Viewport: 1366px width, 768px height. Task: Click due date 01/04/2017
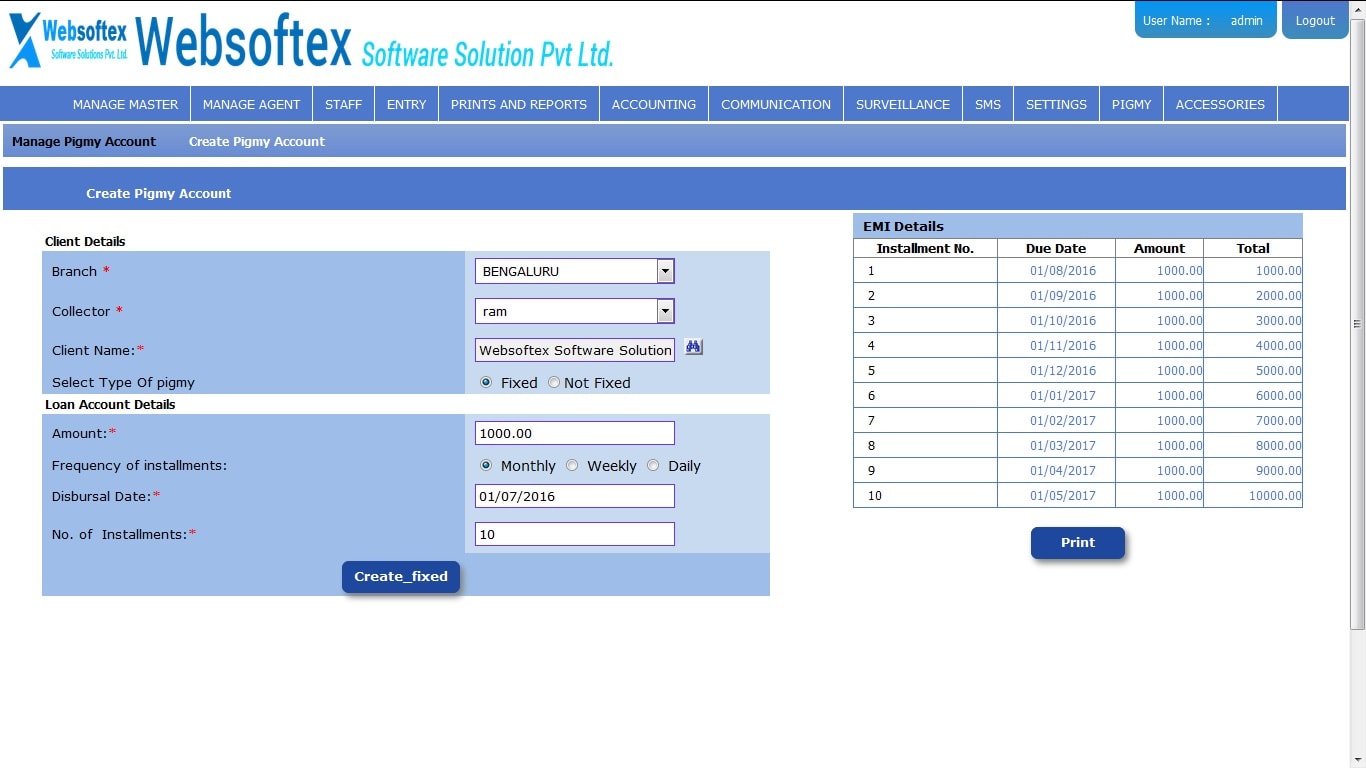point(1063,470)
